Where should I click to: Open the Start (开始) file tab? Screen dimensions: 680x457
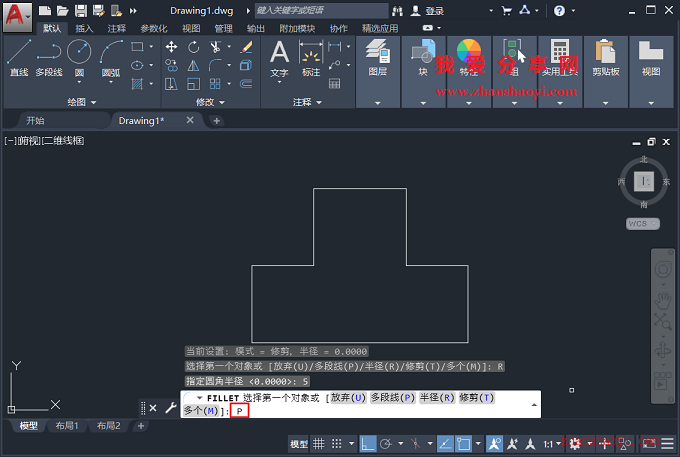click(x=36, y=121)
